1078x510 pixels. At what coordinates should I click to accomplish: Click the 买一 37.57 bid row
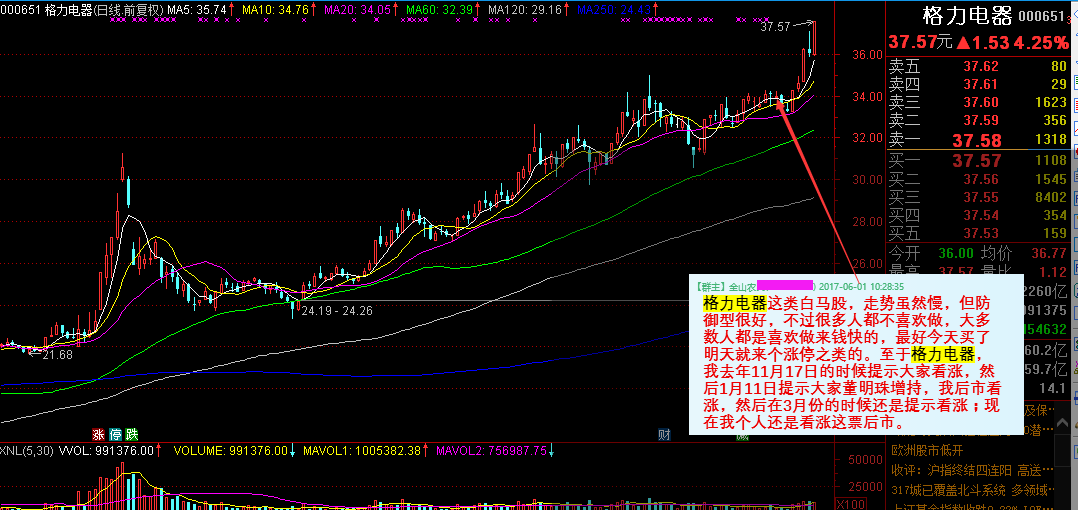[x=978, y=161]
